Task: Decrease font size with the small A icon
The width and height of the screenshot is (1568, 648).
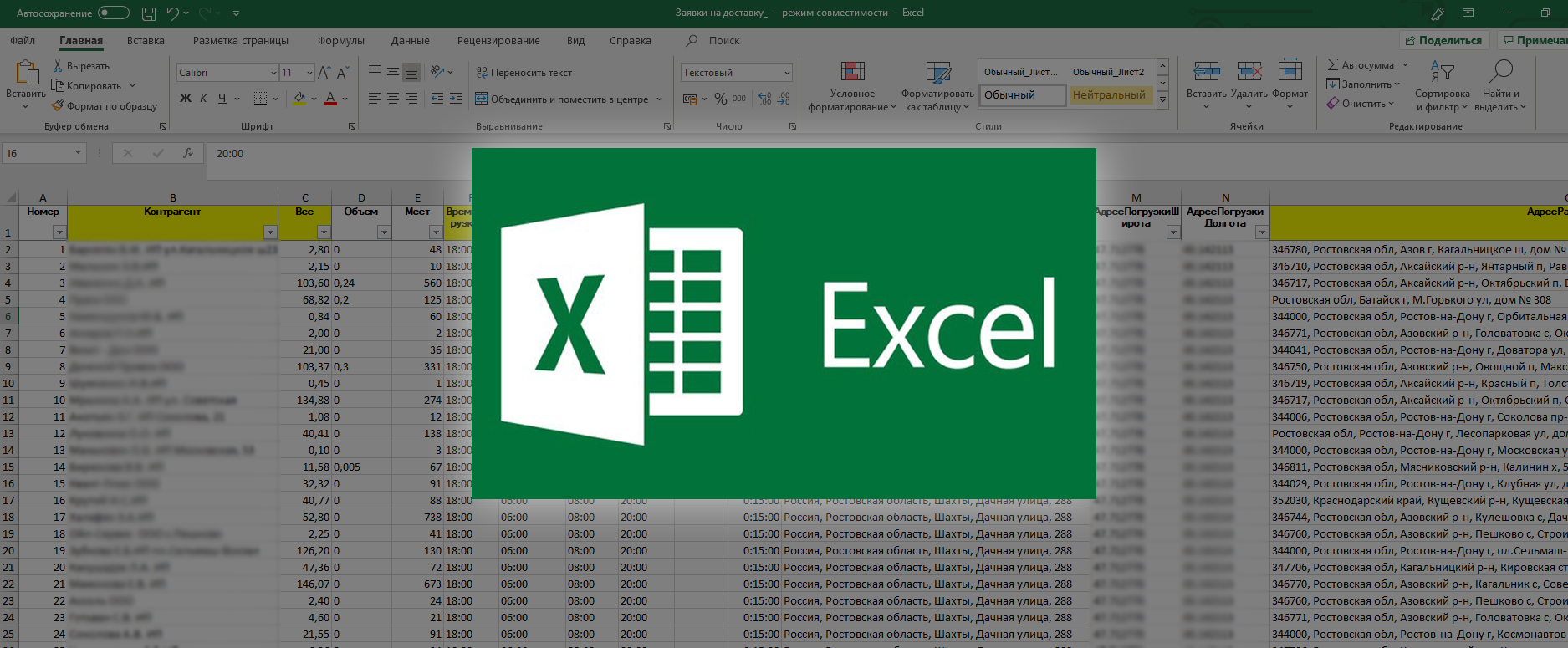Action: point(342,73)
